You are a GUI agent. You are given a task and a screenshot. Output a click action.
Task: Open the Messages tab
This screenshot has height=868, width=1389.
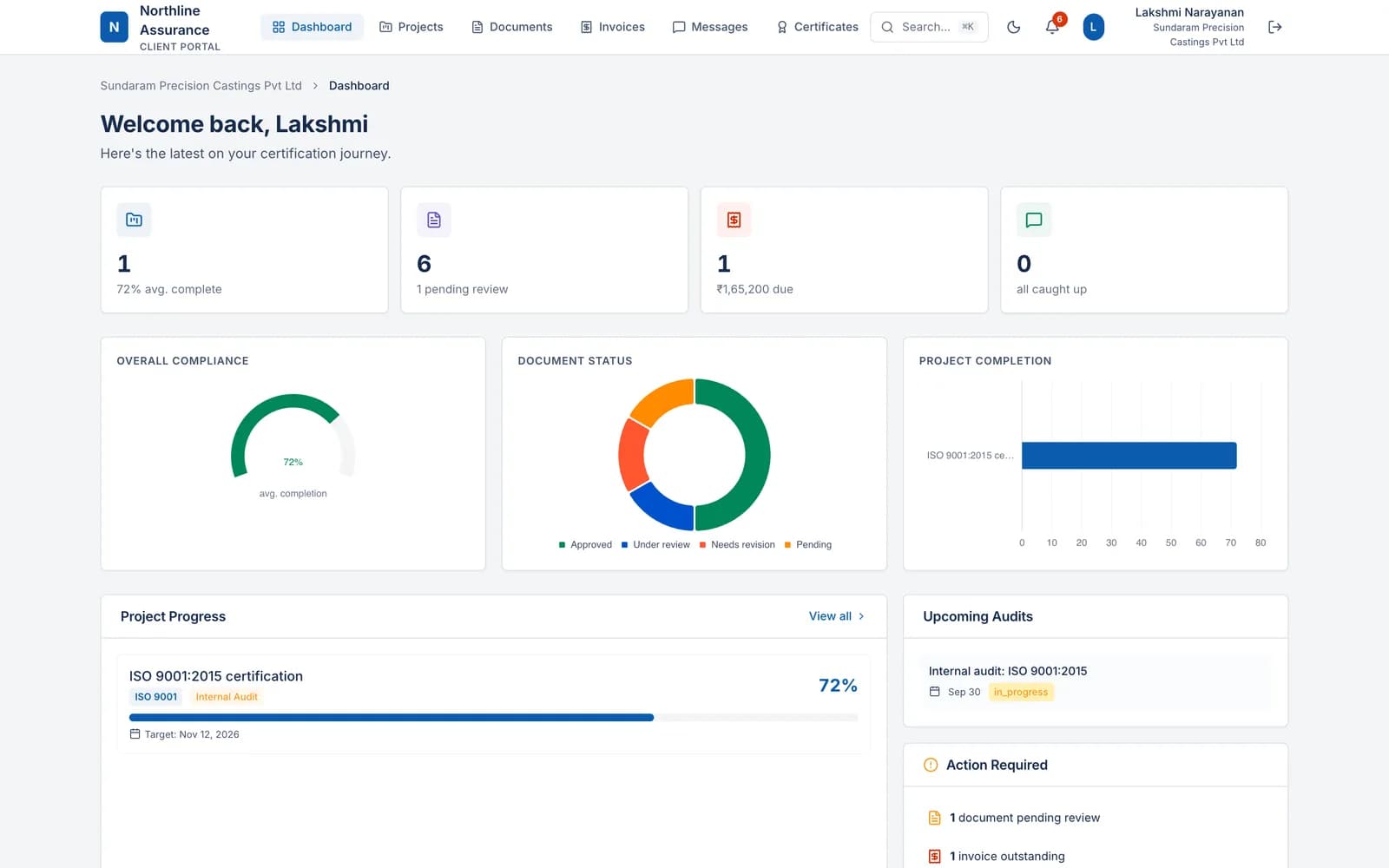(x=710, y=27)
